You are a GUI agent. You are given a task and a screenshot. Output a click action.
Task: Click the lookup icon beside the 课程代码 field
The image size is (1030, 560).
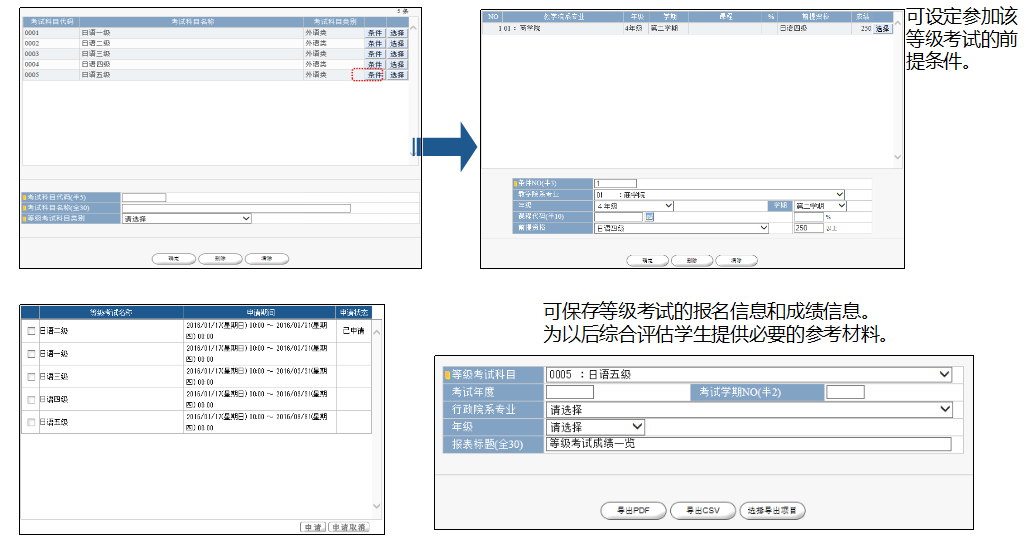coord(649,216)
